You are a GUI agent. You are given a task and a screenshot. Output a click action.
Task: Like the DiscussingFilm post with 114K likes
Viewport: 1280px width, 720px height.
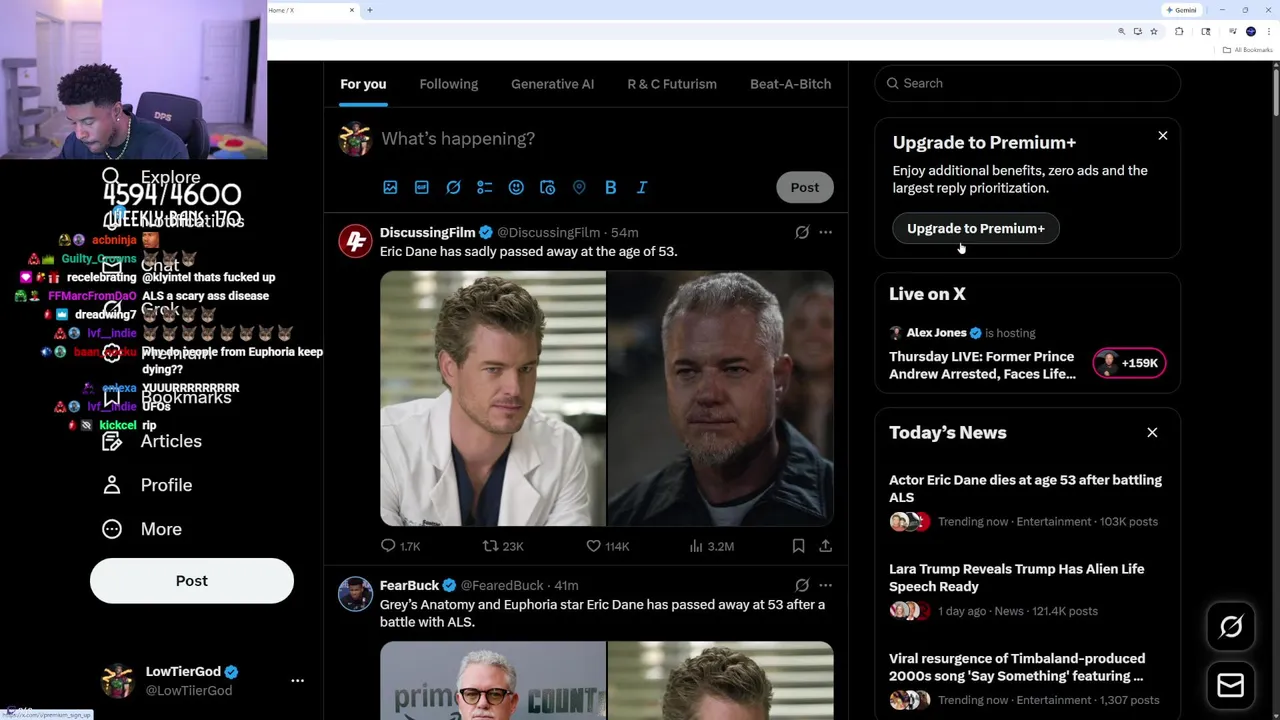(608, 546)
